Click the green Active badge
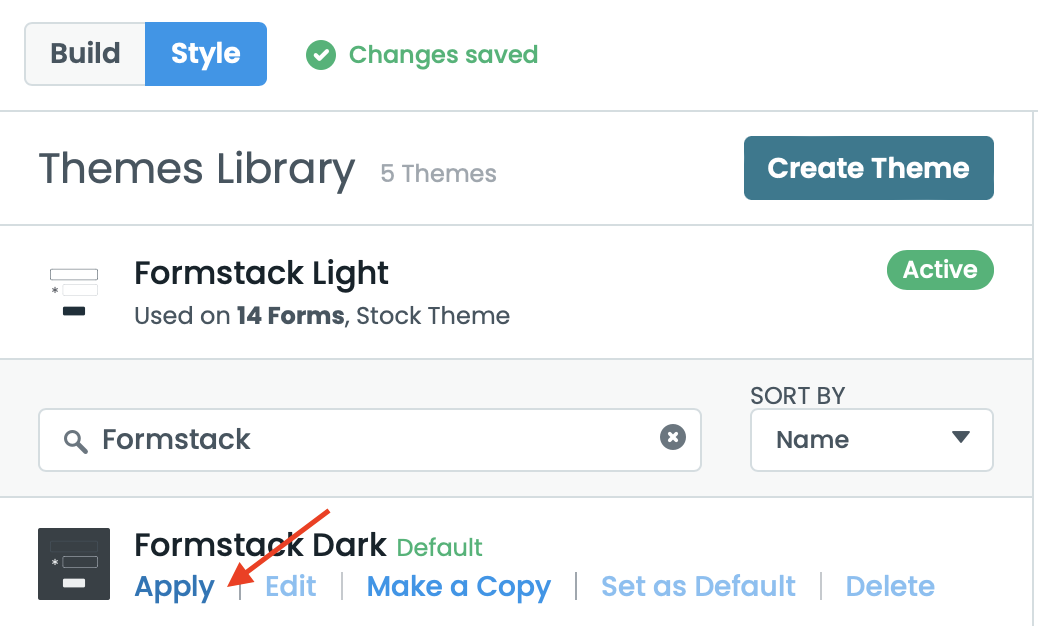The width and height of the screenshot is (1038, 626). [x=940, y=270]
